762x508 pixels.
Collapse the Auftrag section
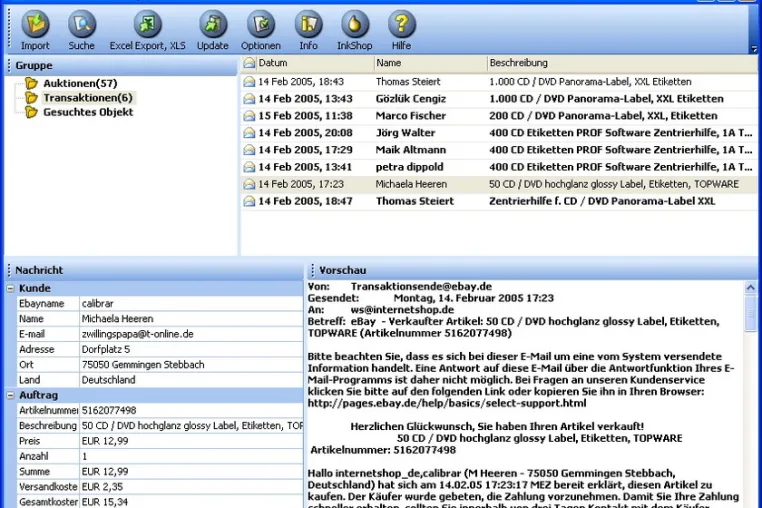coord(10,395)
